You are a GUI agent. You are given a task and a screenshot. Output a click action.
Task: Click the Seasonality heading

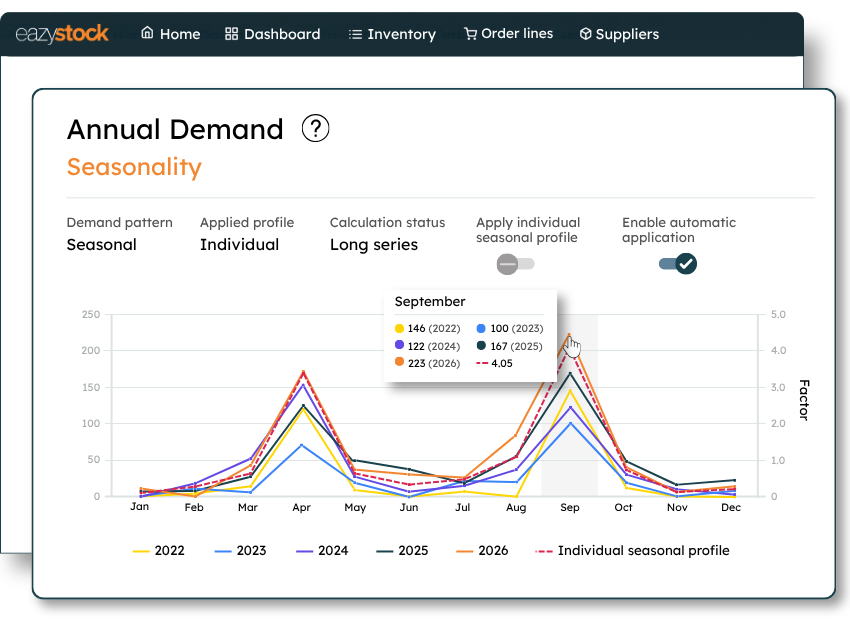(x=134, y=167)
